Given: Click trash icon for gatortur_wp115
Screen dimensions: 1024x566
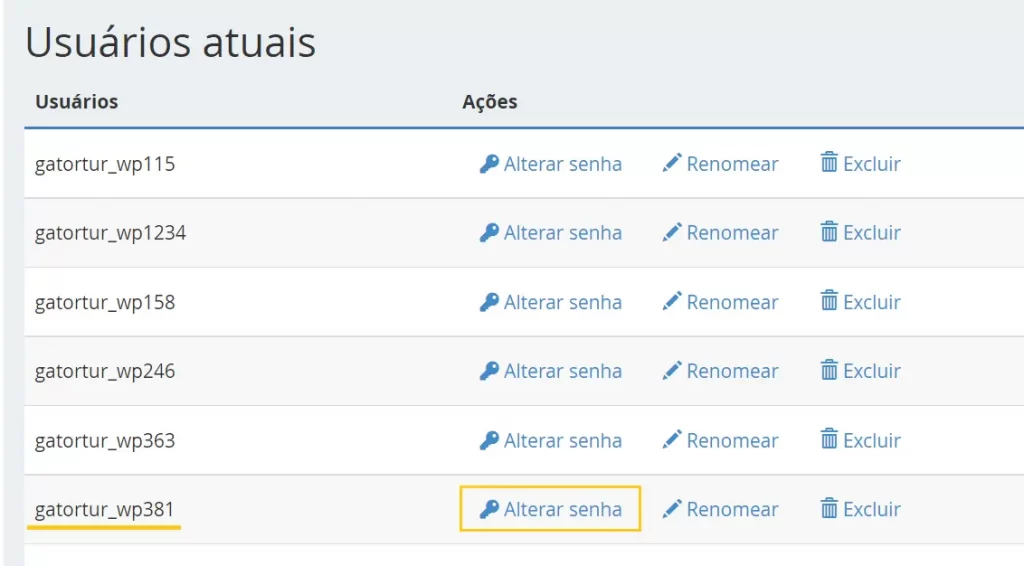Looking at the screenshot, I should (x=829, y=163).
